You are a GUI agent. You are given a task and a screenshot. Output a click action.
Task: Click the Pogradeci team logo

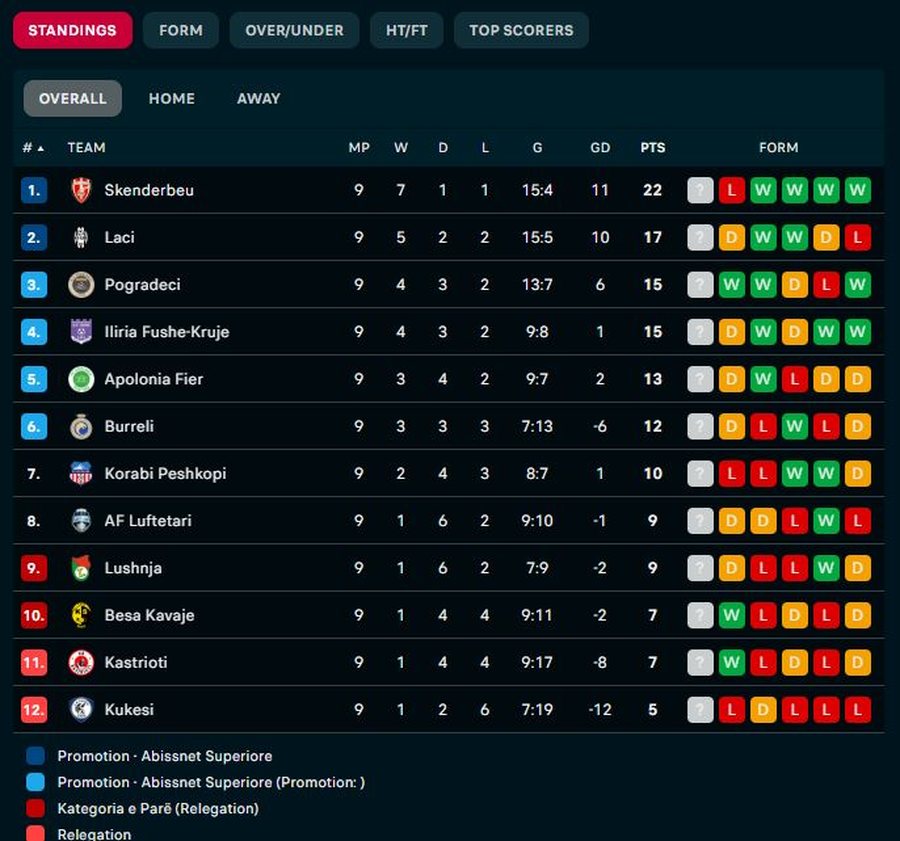coord(81,285)
